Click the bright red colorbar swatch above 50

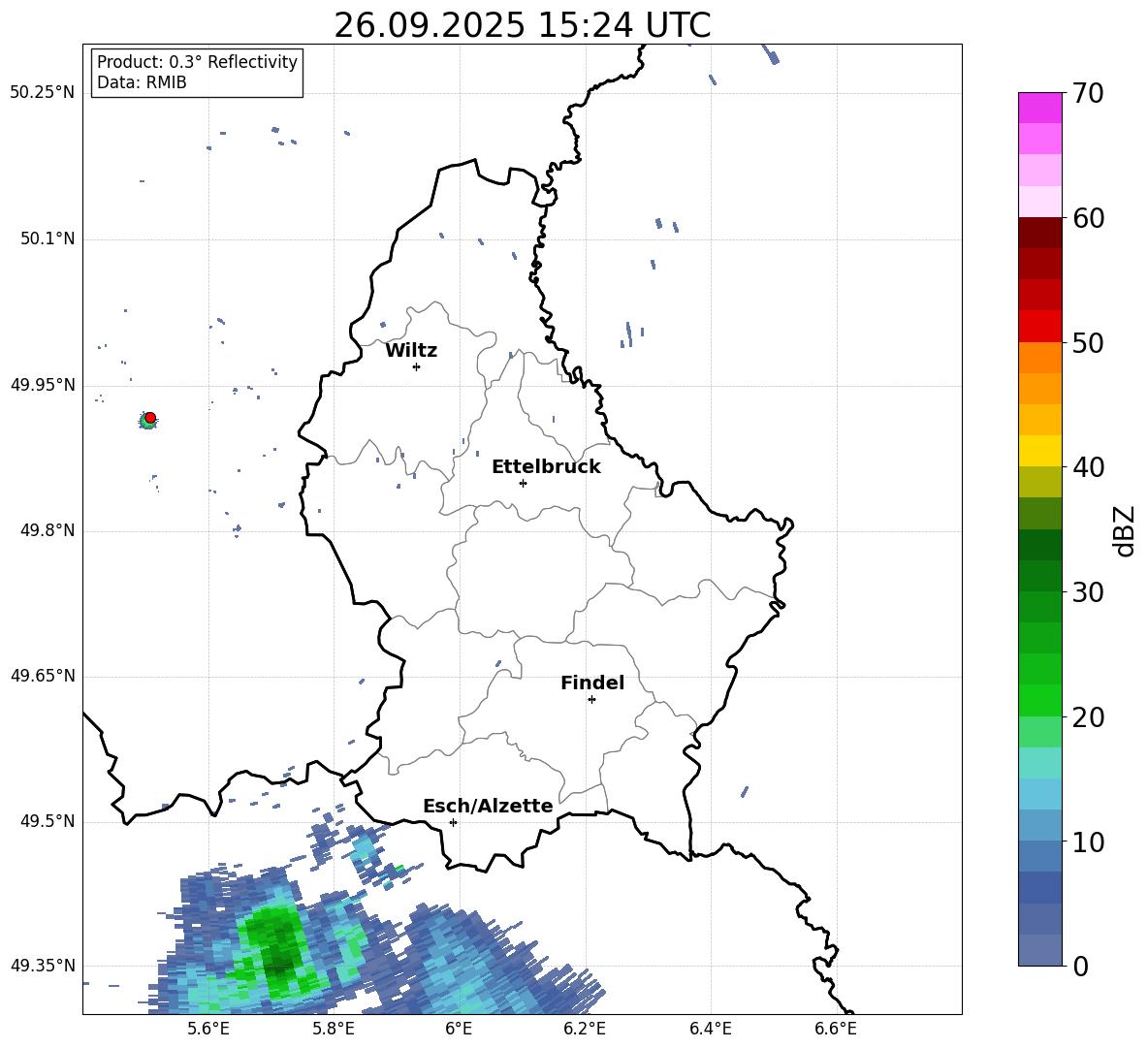coord(1039,327)
